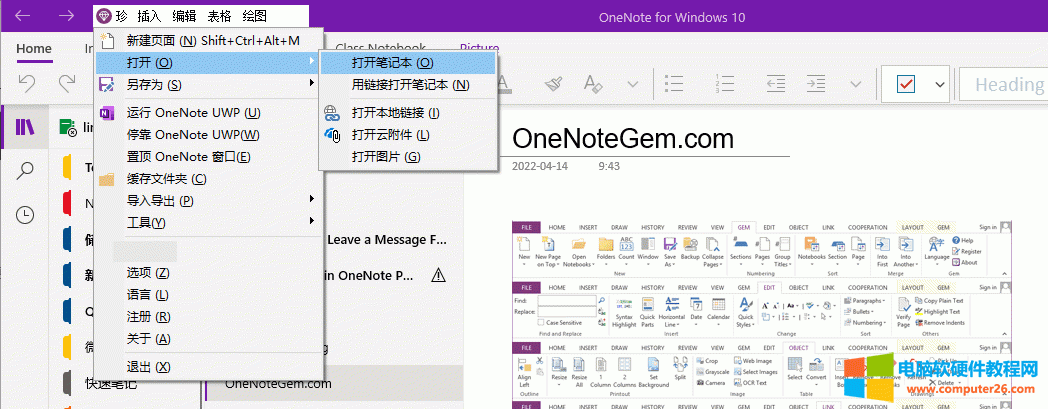
Task: Choose 置顶 OneNote 窗口(E)
Action: 209,157
